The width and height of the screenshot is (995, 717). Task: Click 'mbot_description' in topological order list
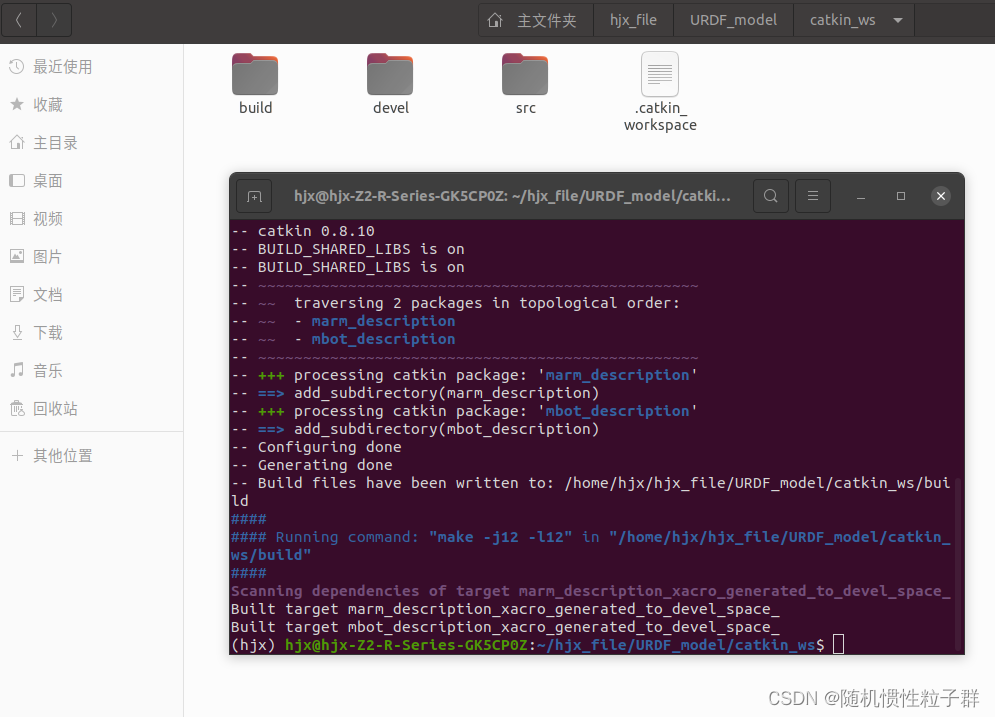383,339
